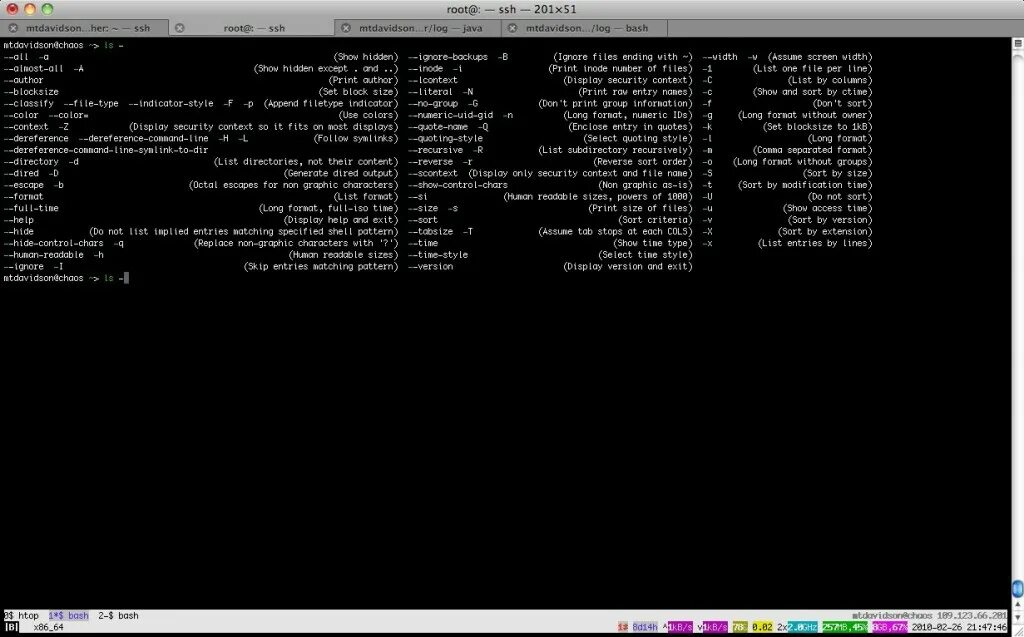Viewport: 1024px width, 637px height.
Task: Click the '--ignore -I' option text
Action: tap(33, 267)
